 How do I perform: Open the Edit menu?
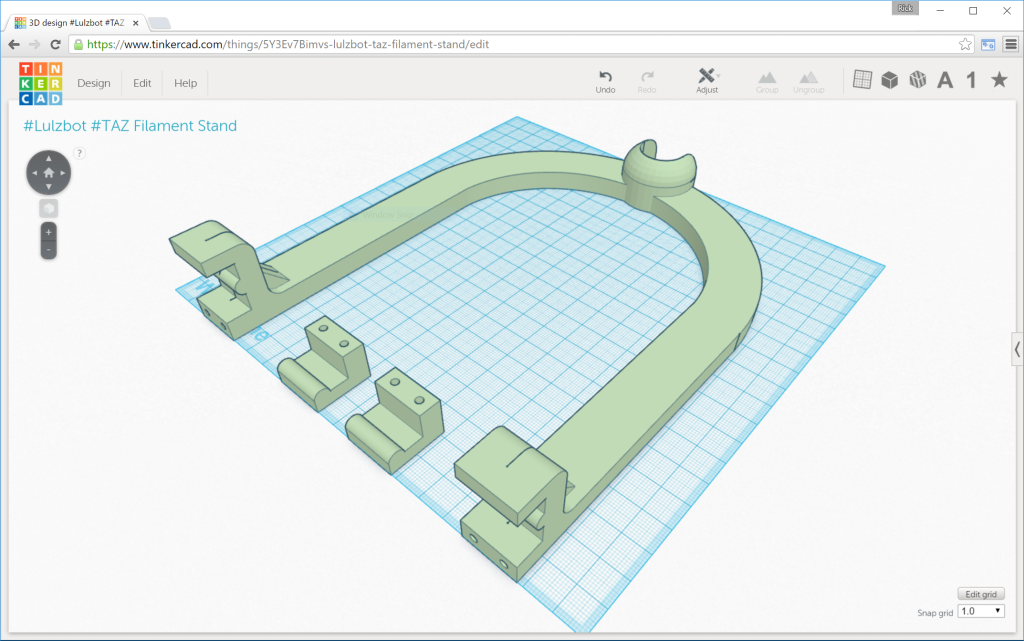142,83
